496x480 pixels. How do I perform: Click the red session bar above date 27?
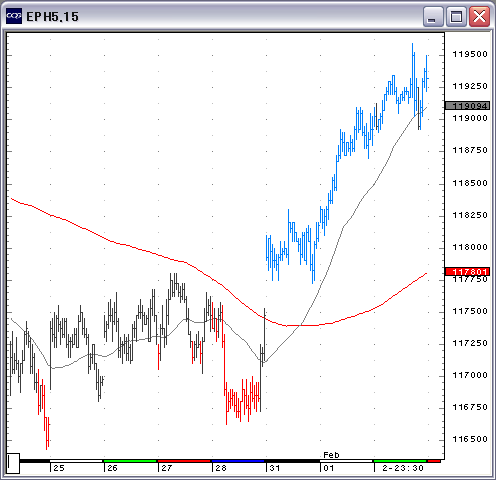[x=184, y=461]
